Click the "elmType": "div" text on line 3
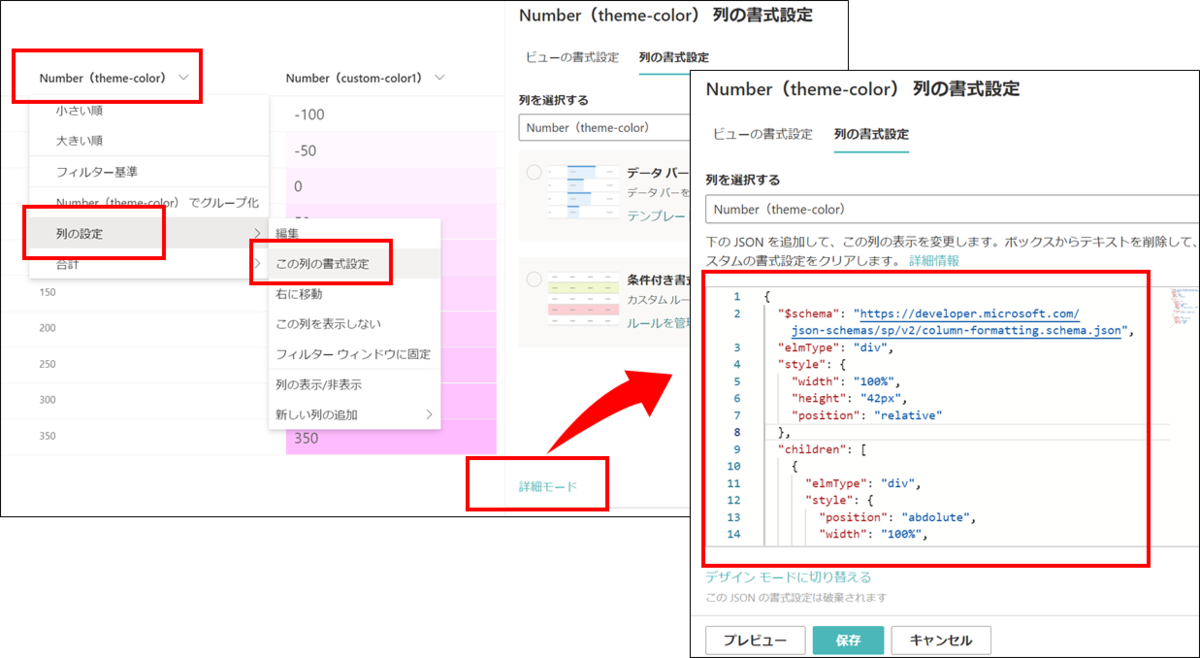Screen dimensions: 1200x658 coord(835,347)
